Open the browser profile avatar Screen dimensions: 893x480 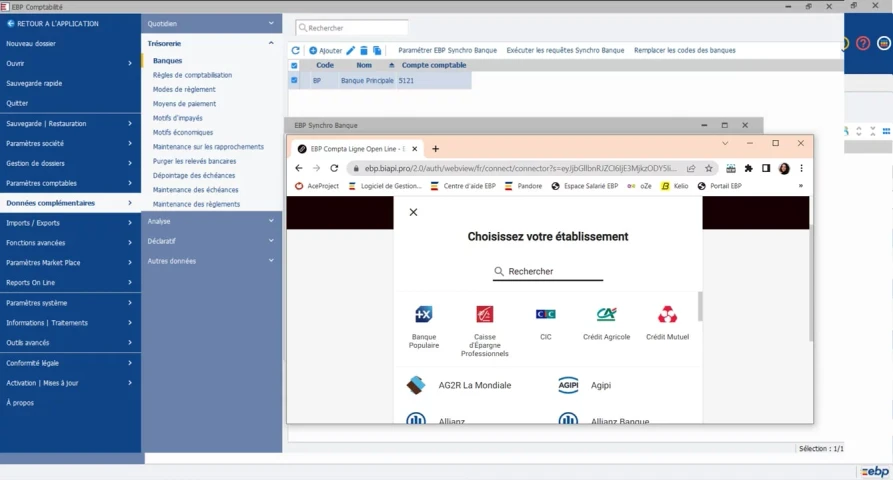784,169
